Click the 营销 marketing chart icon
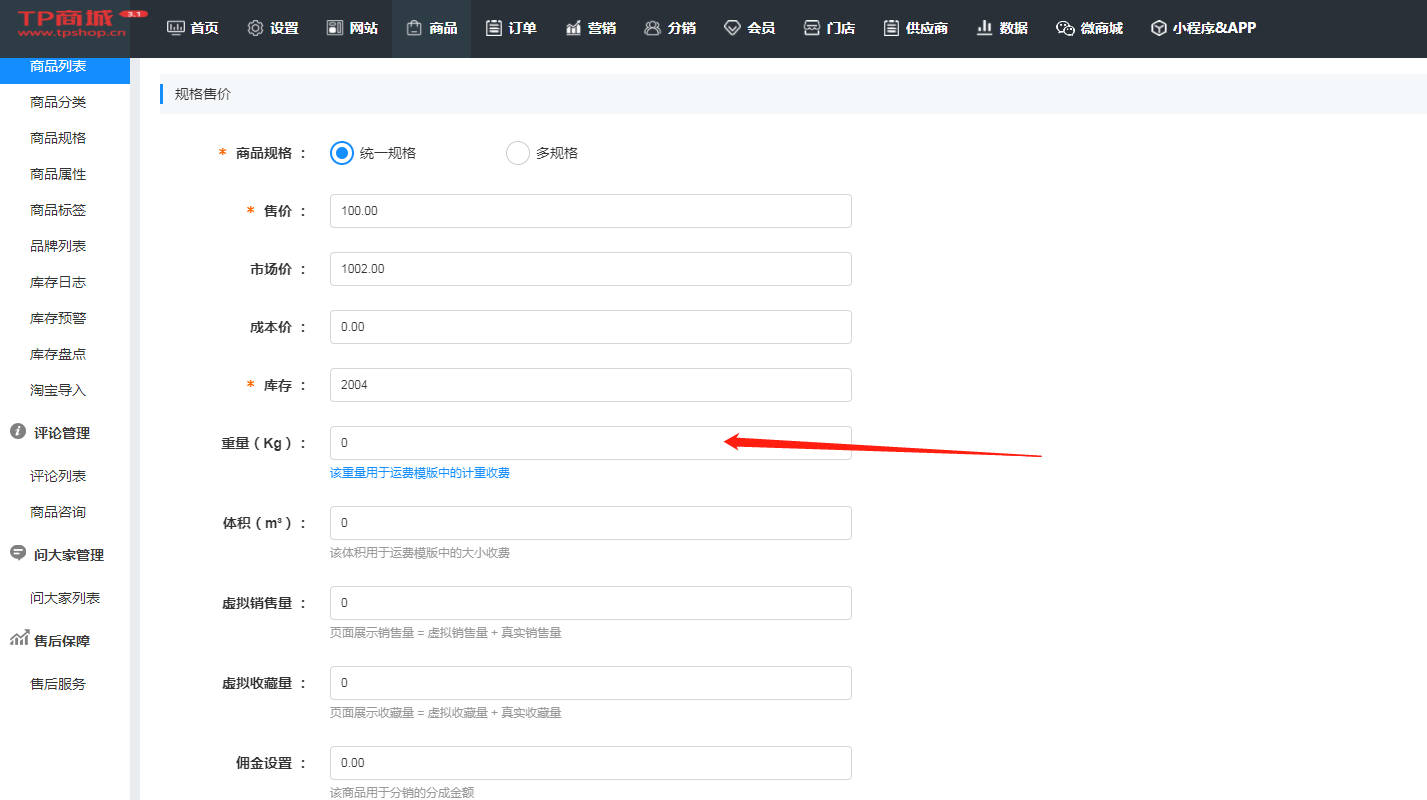The image size is (1427, 800). [x=573, y=28]
